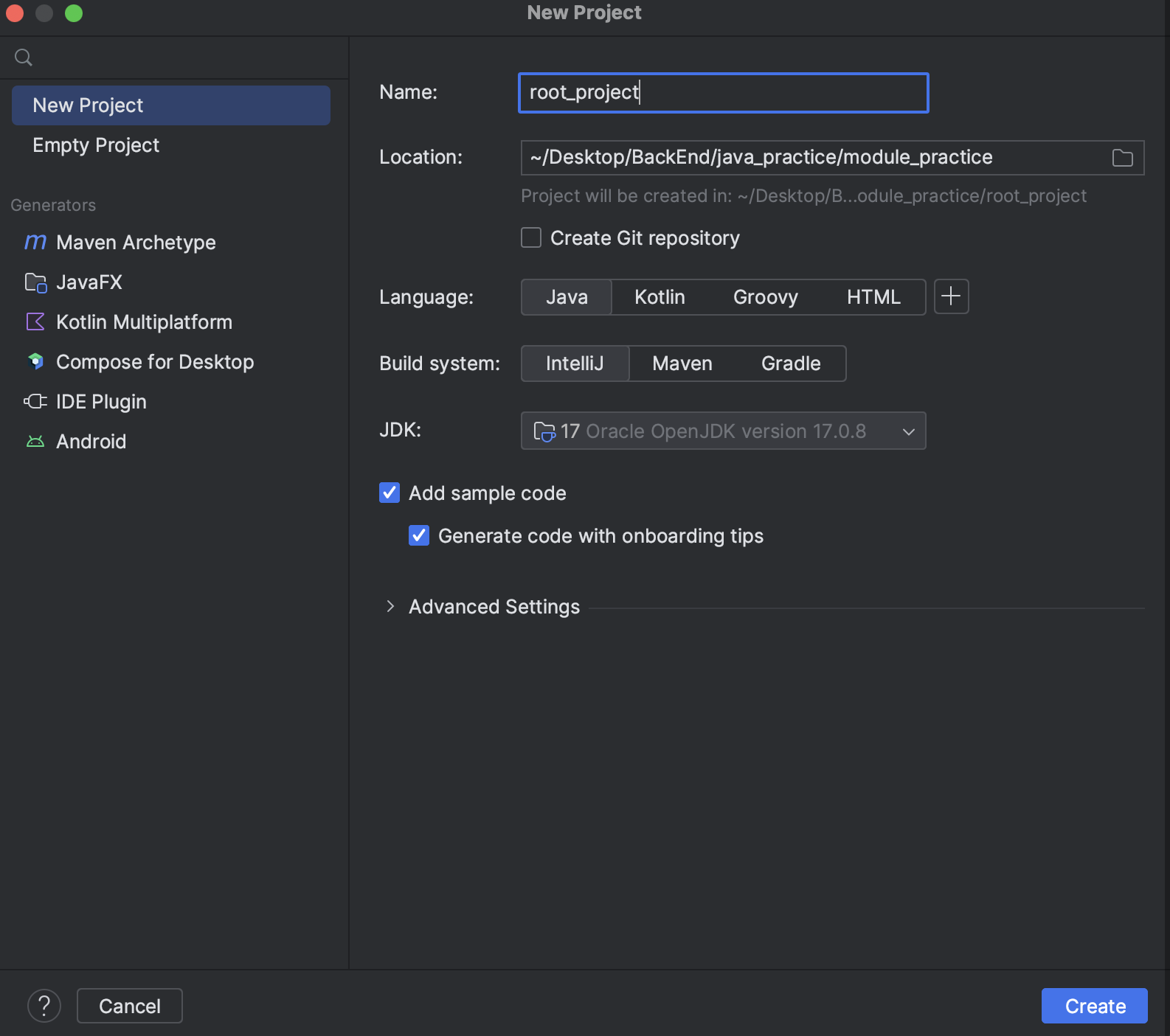
Task: Expand Advanced Settings chevron
Action: (390, 606)
